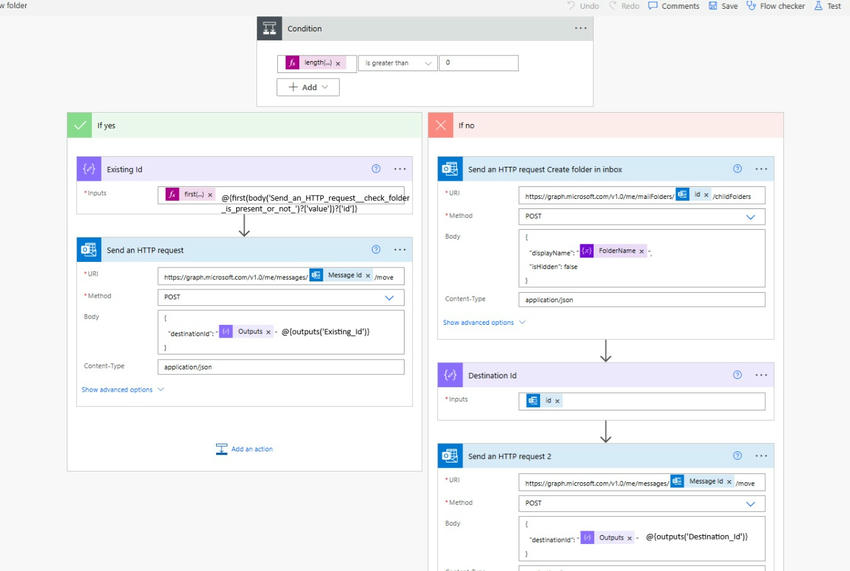Remove Id token in Create folder URI
This screenshot has height=571, width=850.
pyautogui.click(x=706, y=195)
